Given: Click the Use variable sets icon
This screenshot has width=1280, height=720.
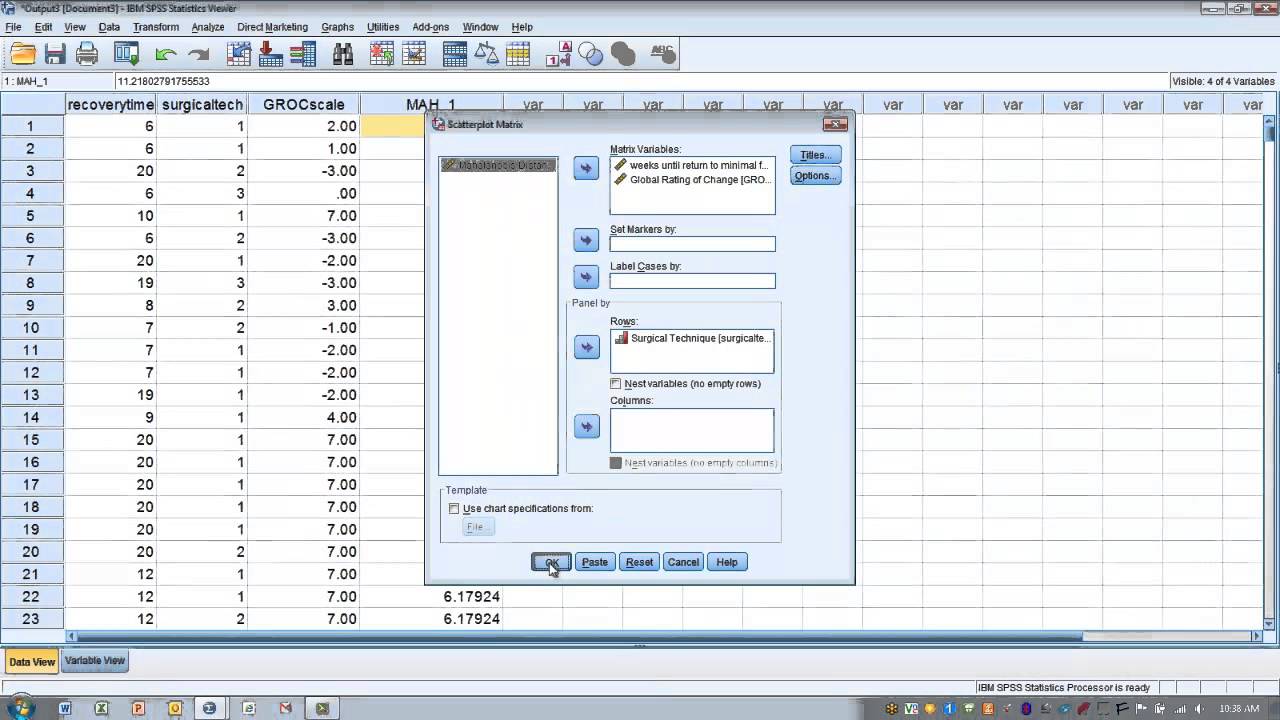Looking at the screenshot, I should pos(591,54).
